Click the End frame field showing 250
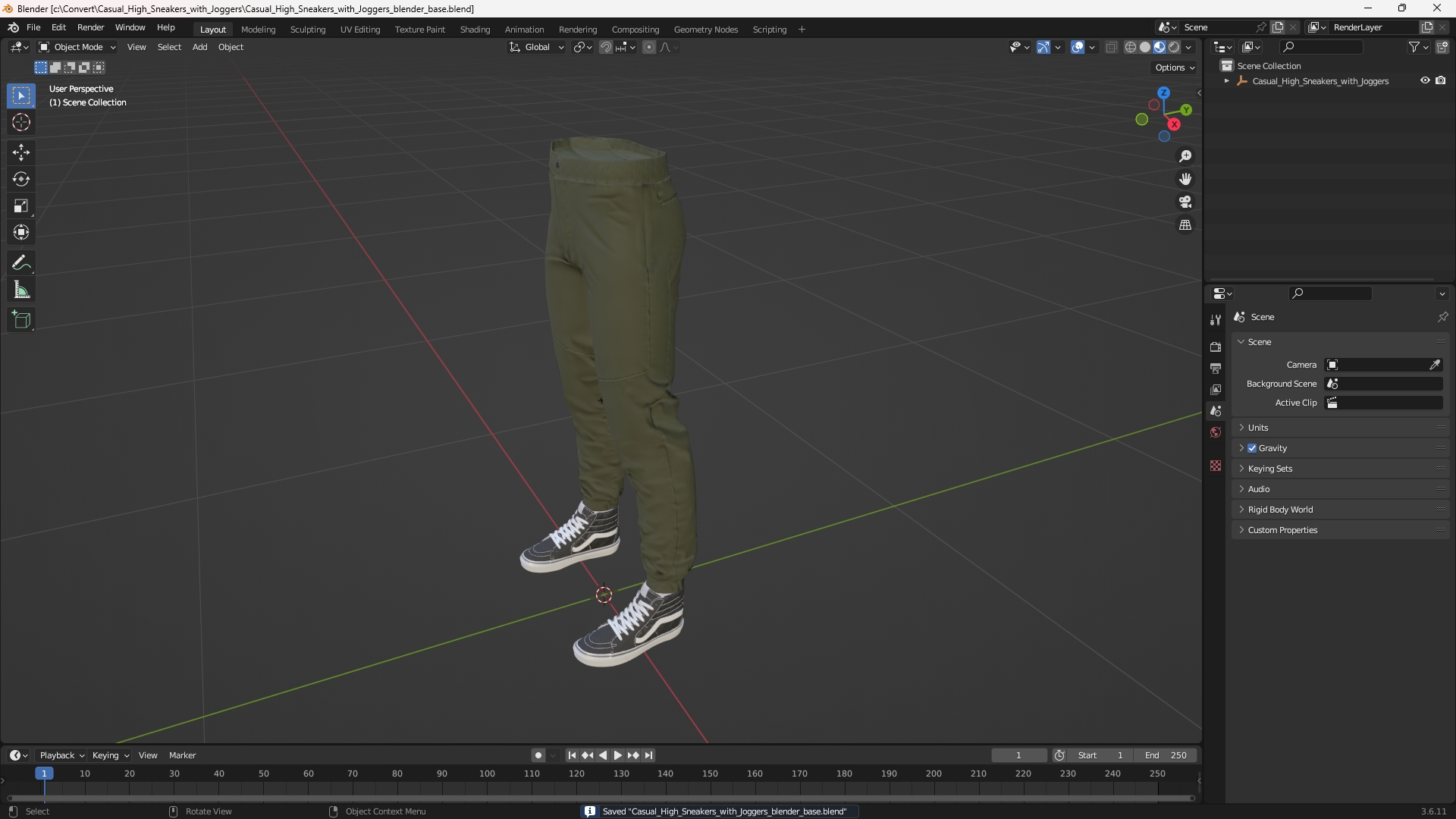The image size is (1456, 819). [1166, 755]
